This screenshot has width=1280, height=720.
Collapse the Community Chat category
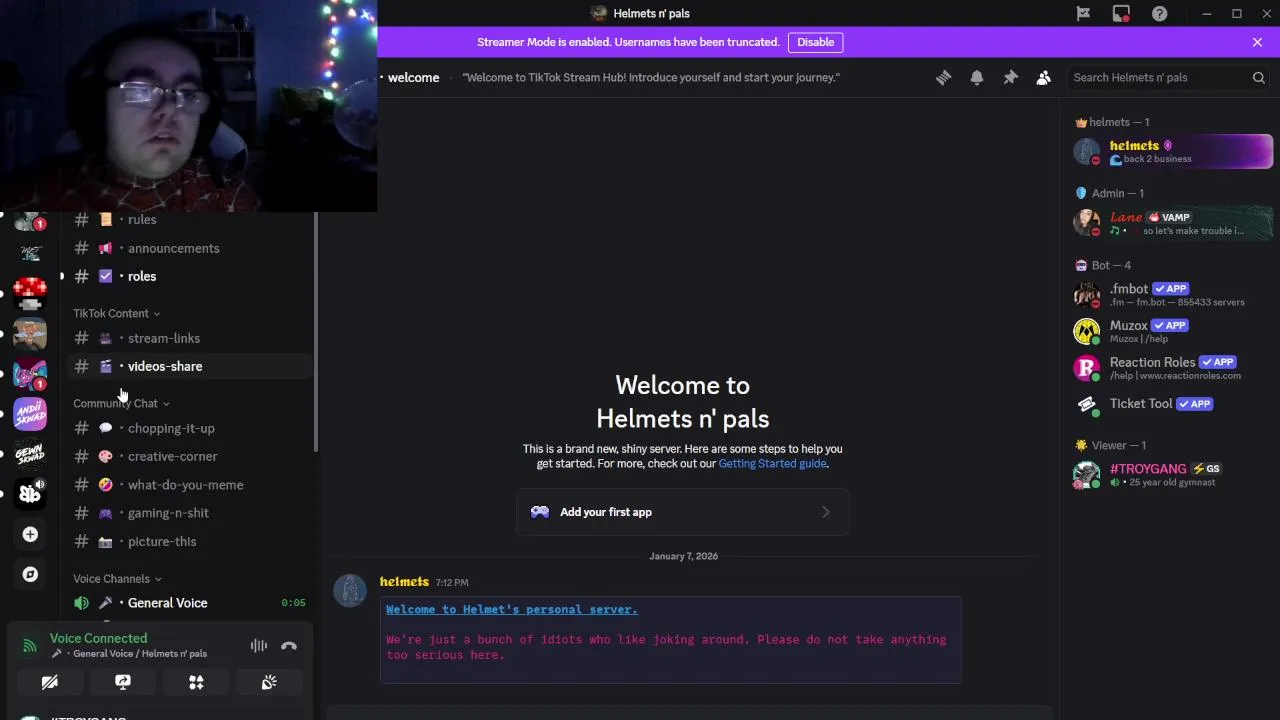pos(121,403)
